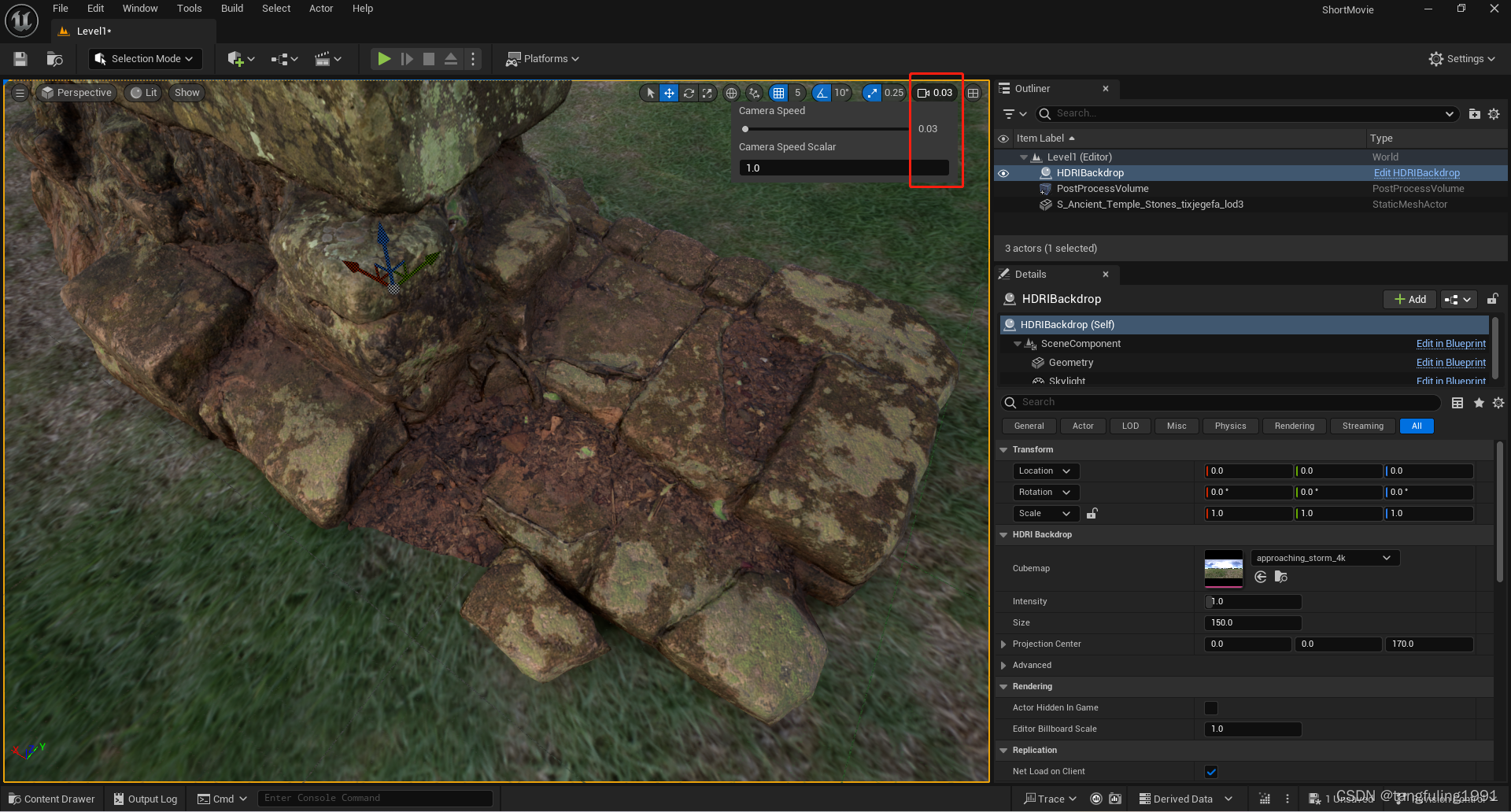
Task: Click Edit in Blueprint for SceneComponent
Action: tap(1451, 344)
